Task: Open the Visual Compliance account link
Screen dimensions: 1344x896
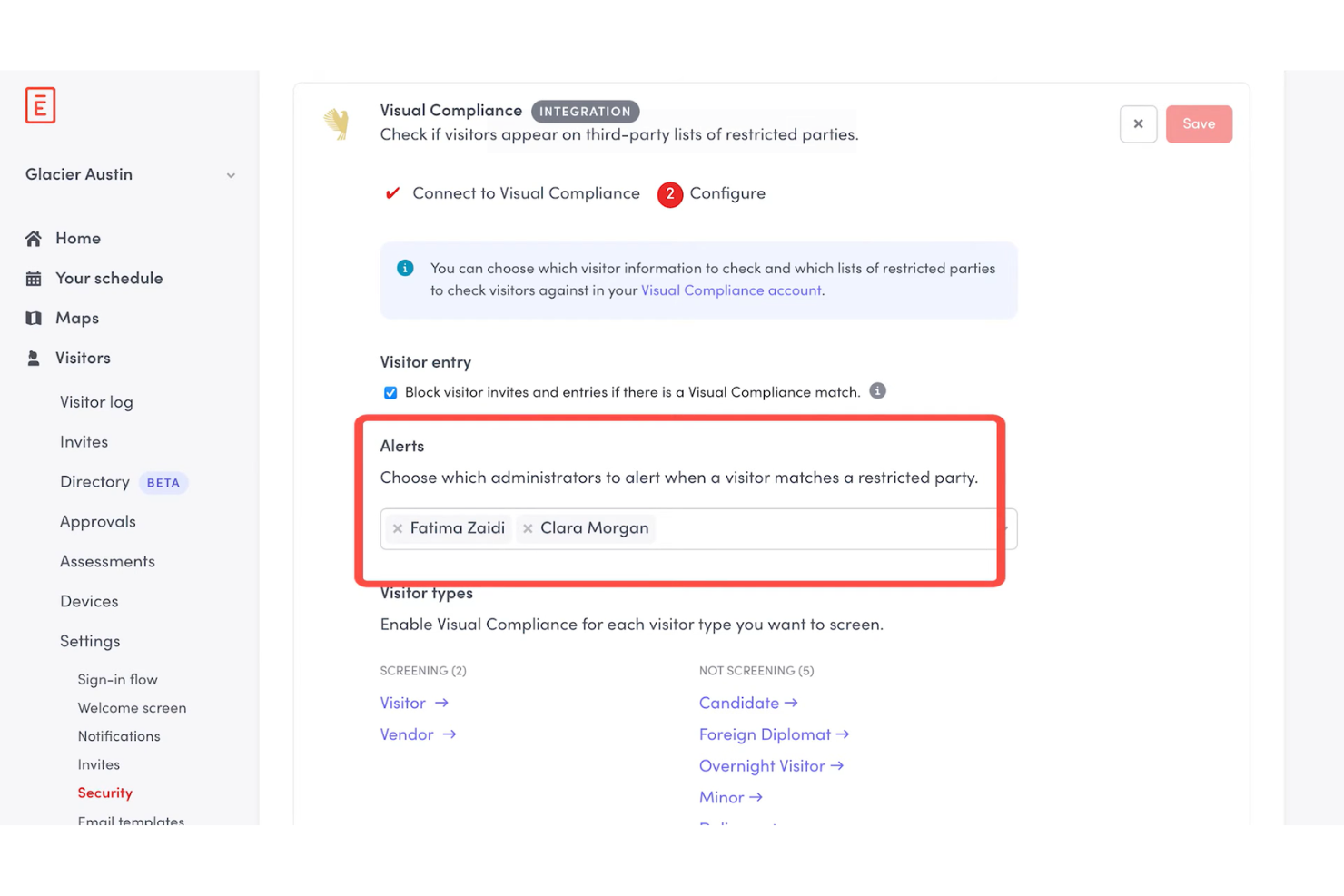Action: pos(731,290)
